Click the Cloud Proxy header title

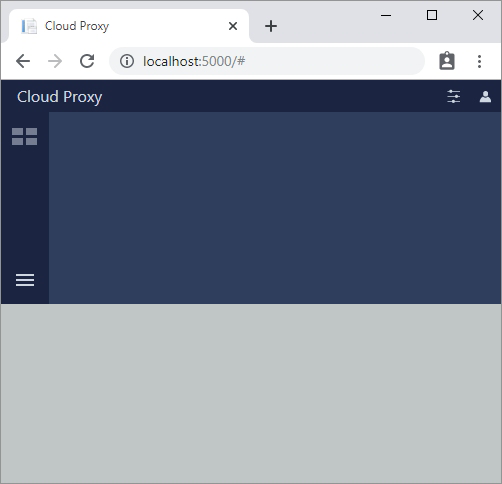click(x=59, y=97)
